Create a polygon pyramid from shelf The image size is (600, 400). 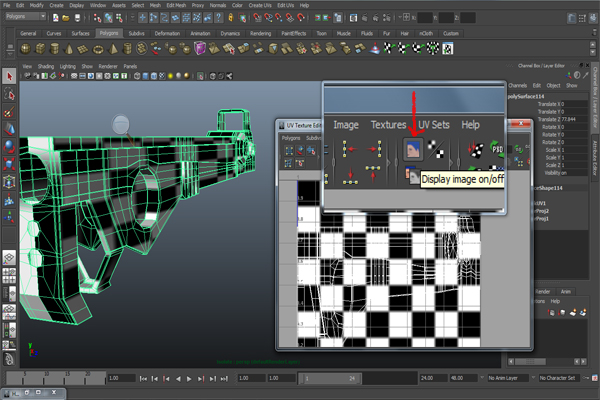pos(113,49)
